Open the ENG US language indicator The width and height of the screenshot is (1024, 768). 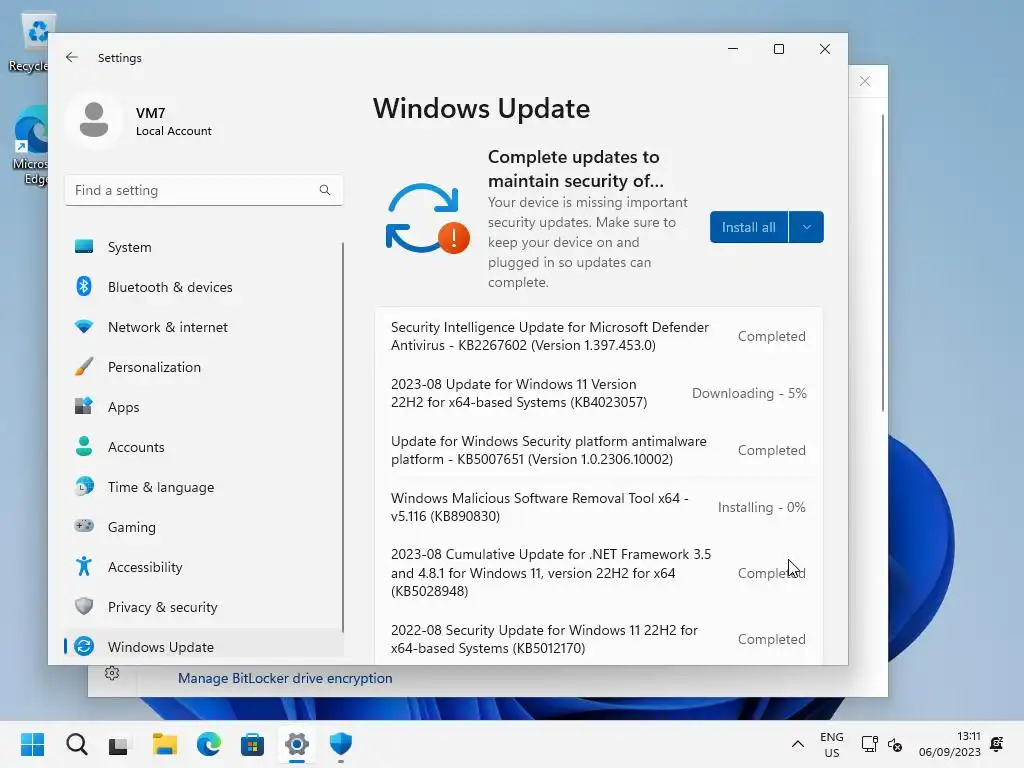(831, 744)
